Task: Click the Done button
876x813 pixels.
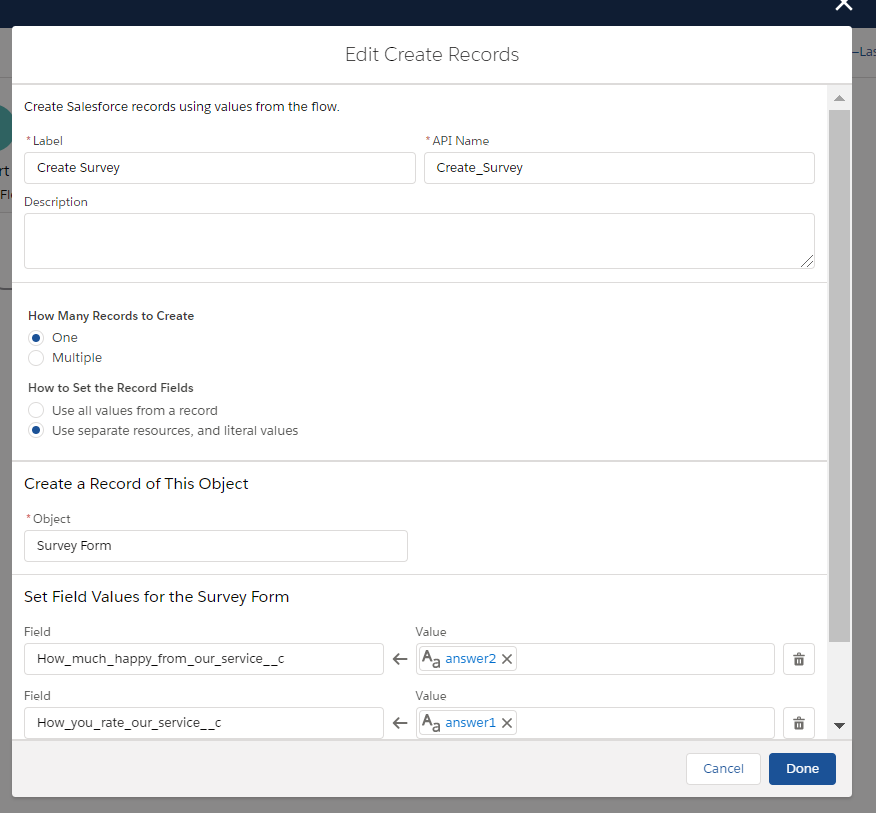Action: [x=802, y=769]
